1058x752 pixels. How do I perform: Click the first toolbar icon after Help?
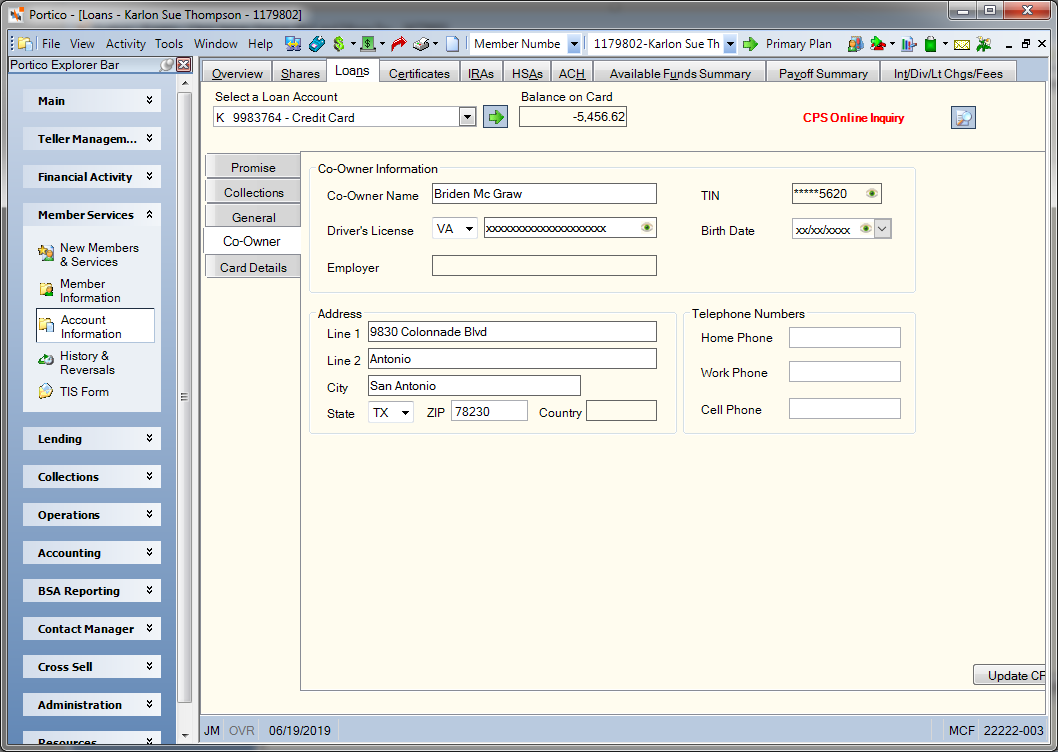(x=293, y=44)
